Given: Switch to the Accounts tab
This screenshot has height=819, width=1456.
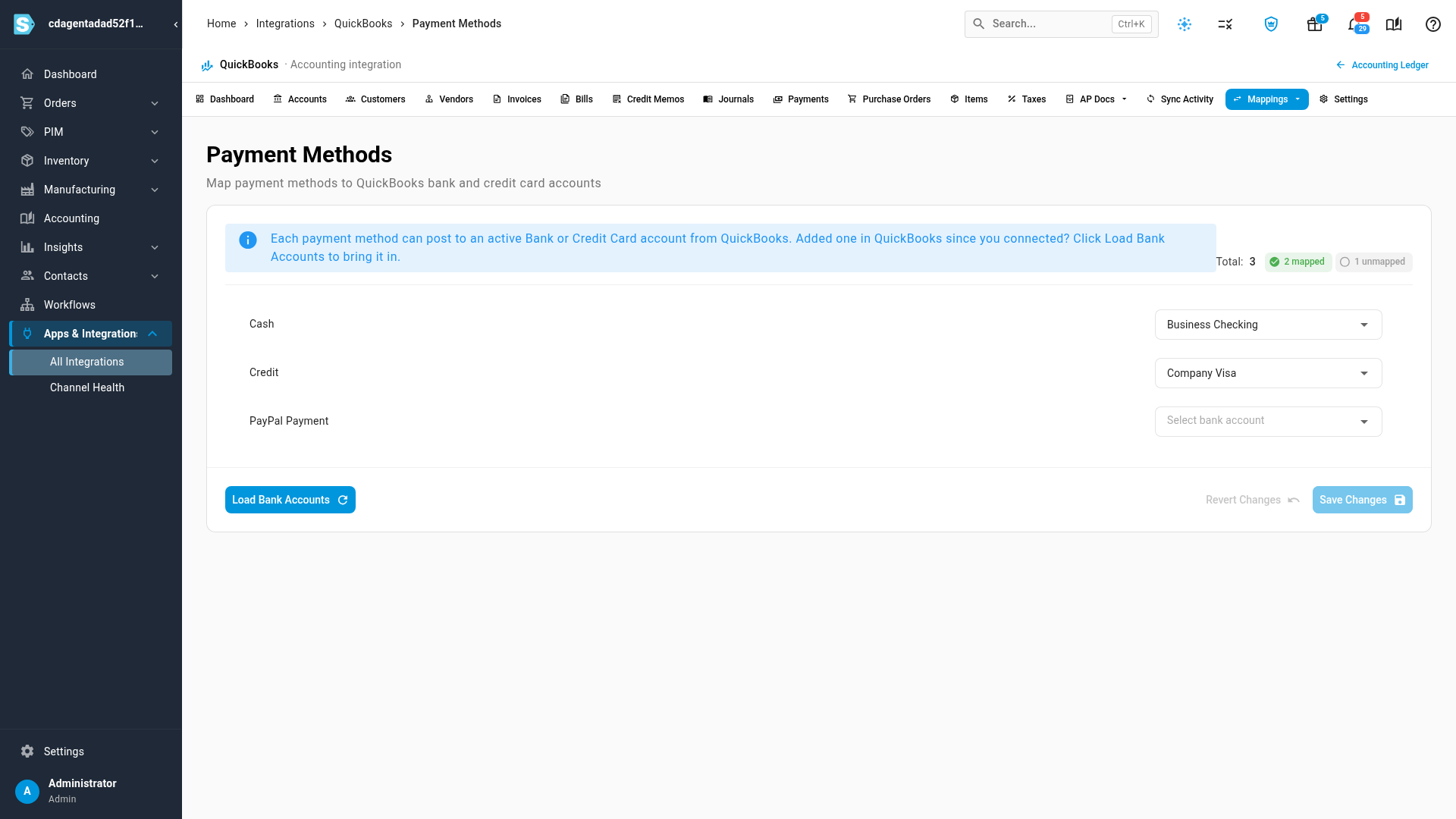Looking at the screenshot, I should point(300,99).
